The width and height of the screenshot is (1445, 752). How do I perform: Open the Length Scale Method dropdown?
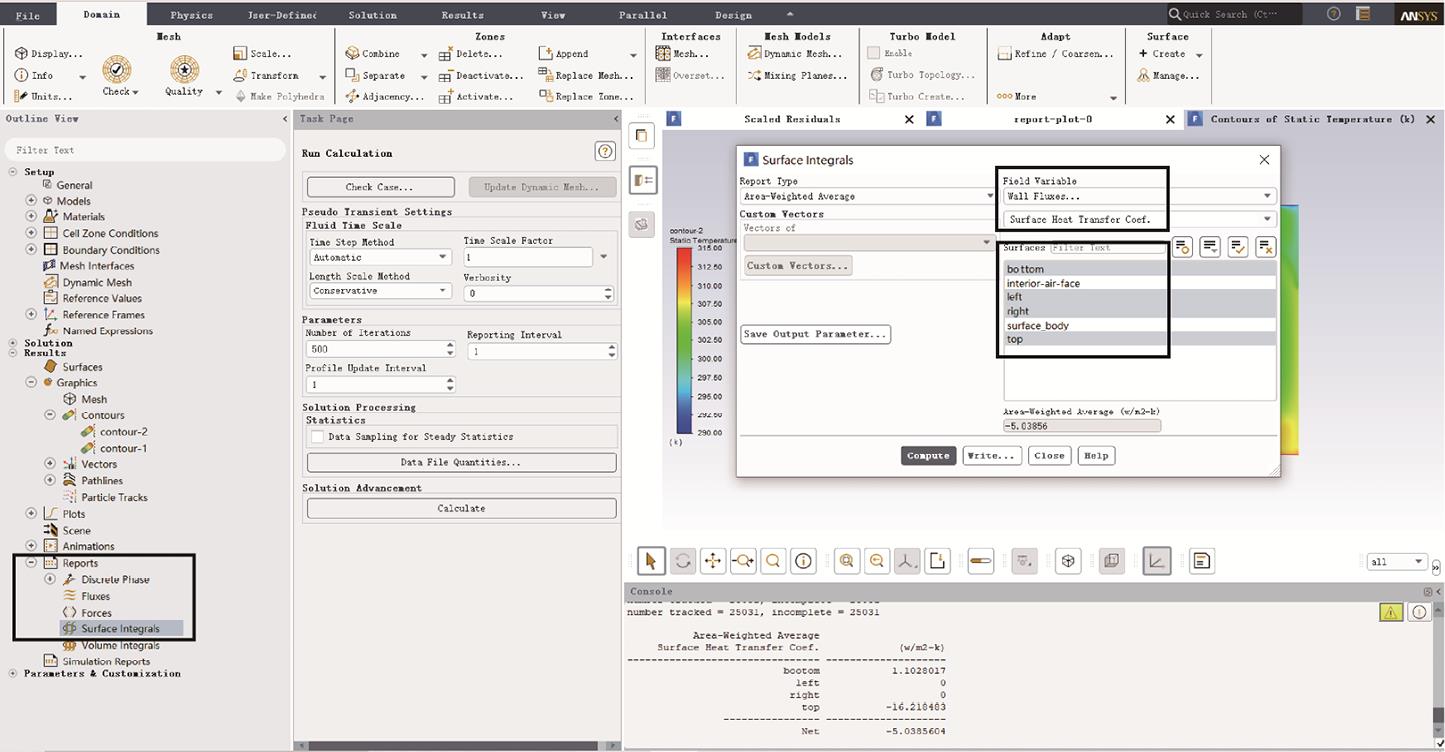pyautogui.click(x=381, y=291)
